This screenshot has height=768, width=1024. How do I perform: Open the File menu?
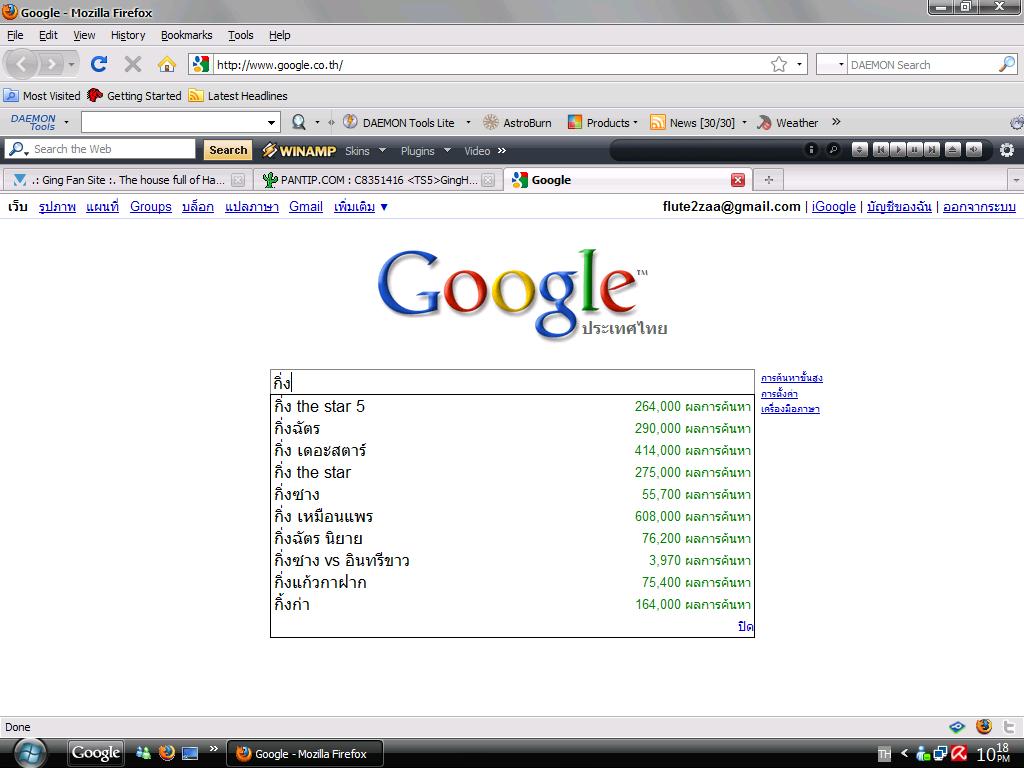(x=15, y=35)
